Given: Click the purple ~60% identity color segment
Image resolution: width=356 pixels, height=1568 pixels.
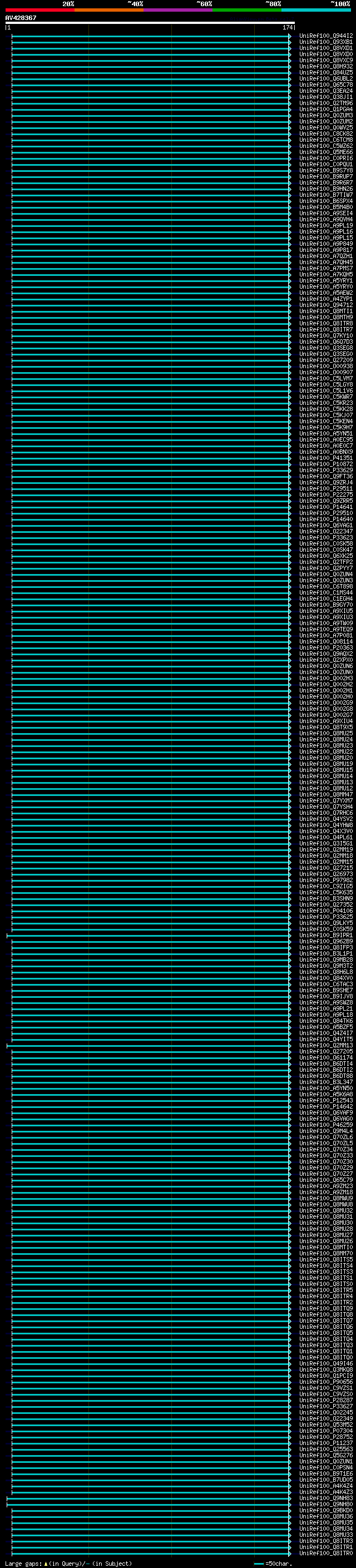Looking at the screenshot, I should pos(179,10).
